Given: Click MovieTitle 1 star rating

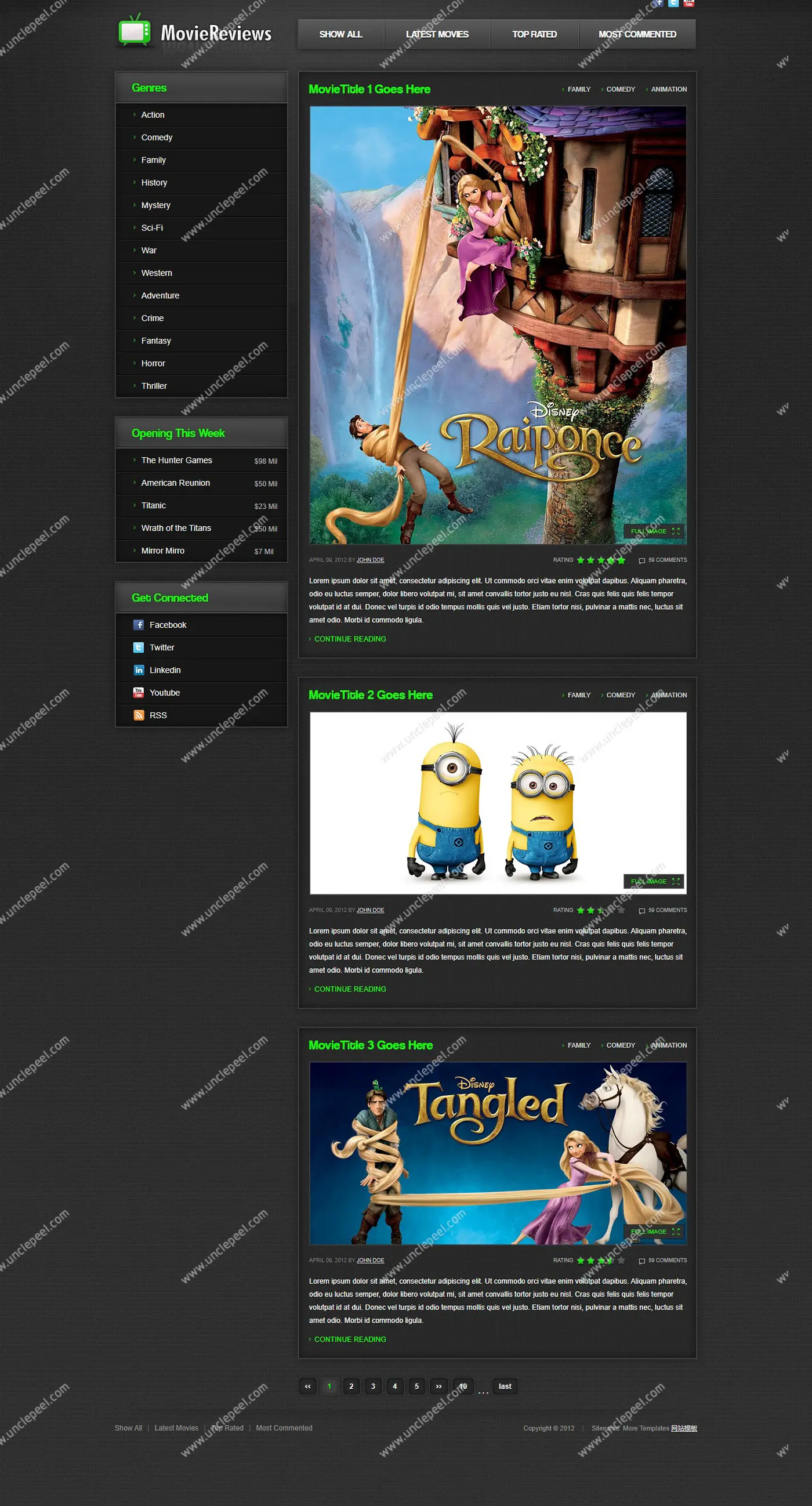Looking at the screenshot, I should point(601,560).
